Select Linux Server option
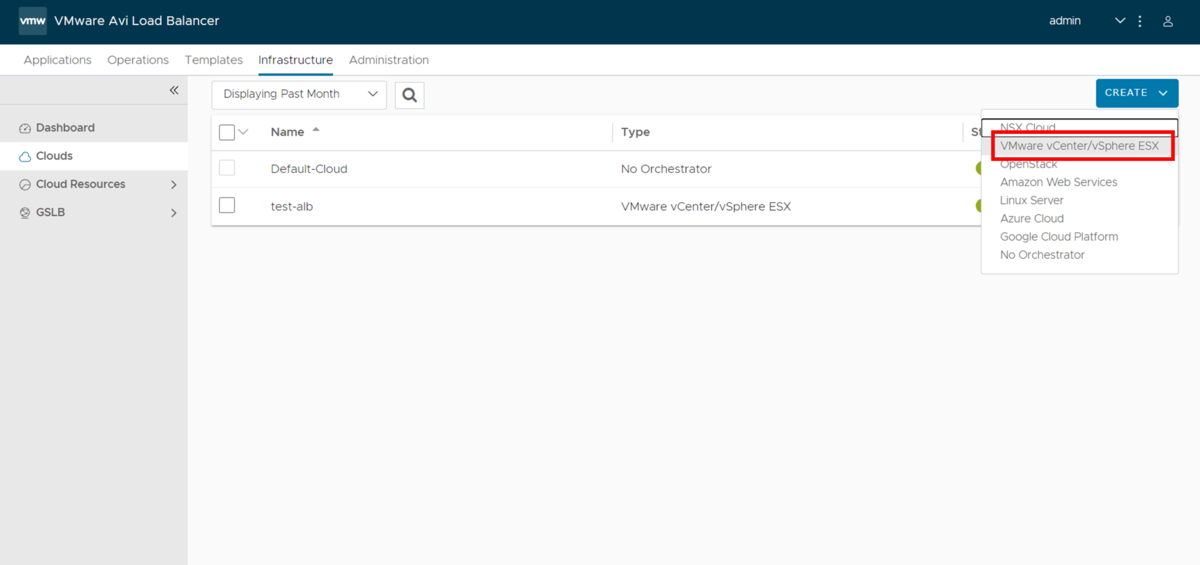The width and height of the screenshot is (1200, 565). coord(1079,200)
